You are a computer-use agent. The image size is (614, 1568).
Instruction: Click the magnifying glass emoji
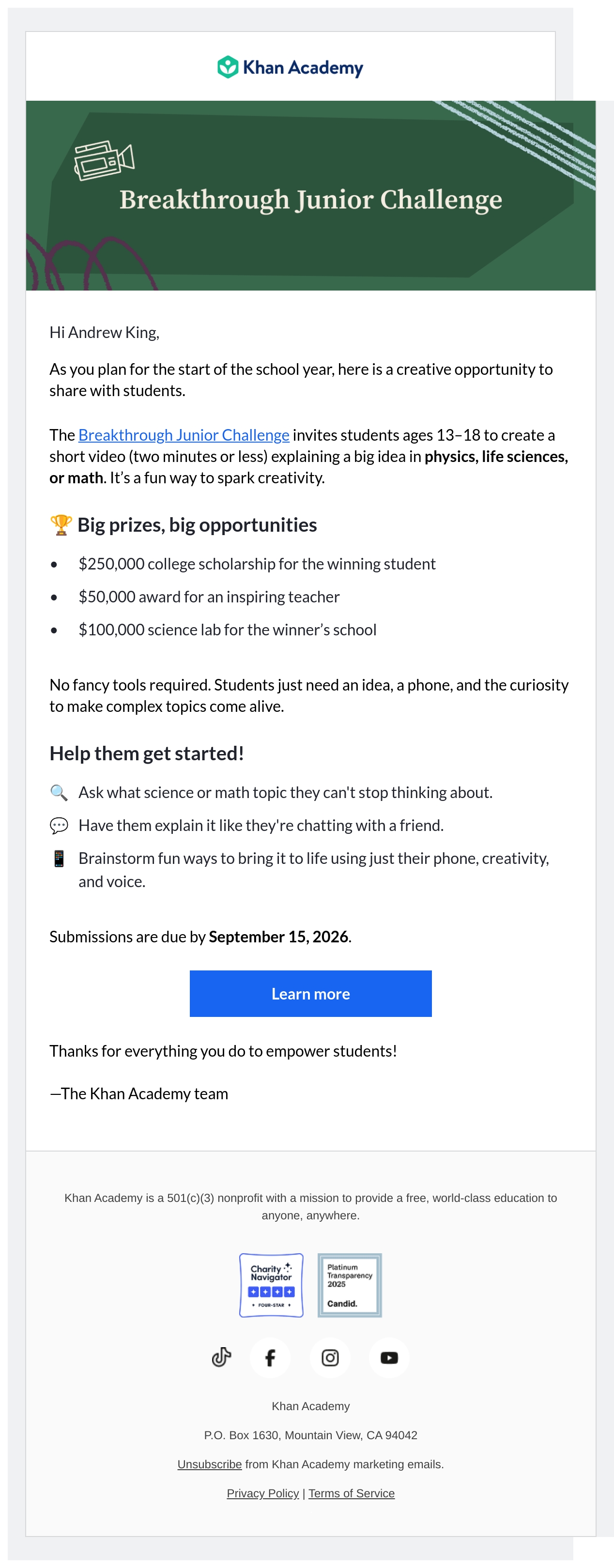coord(59,793)
